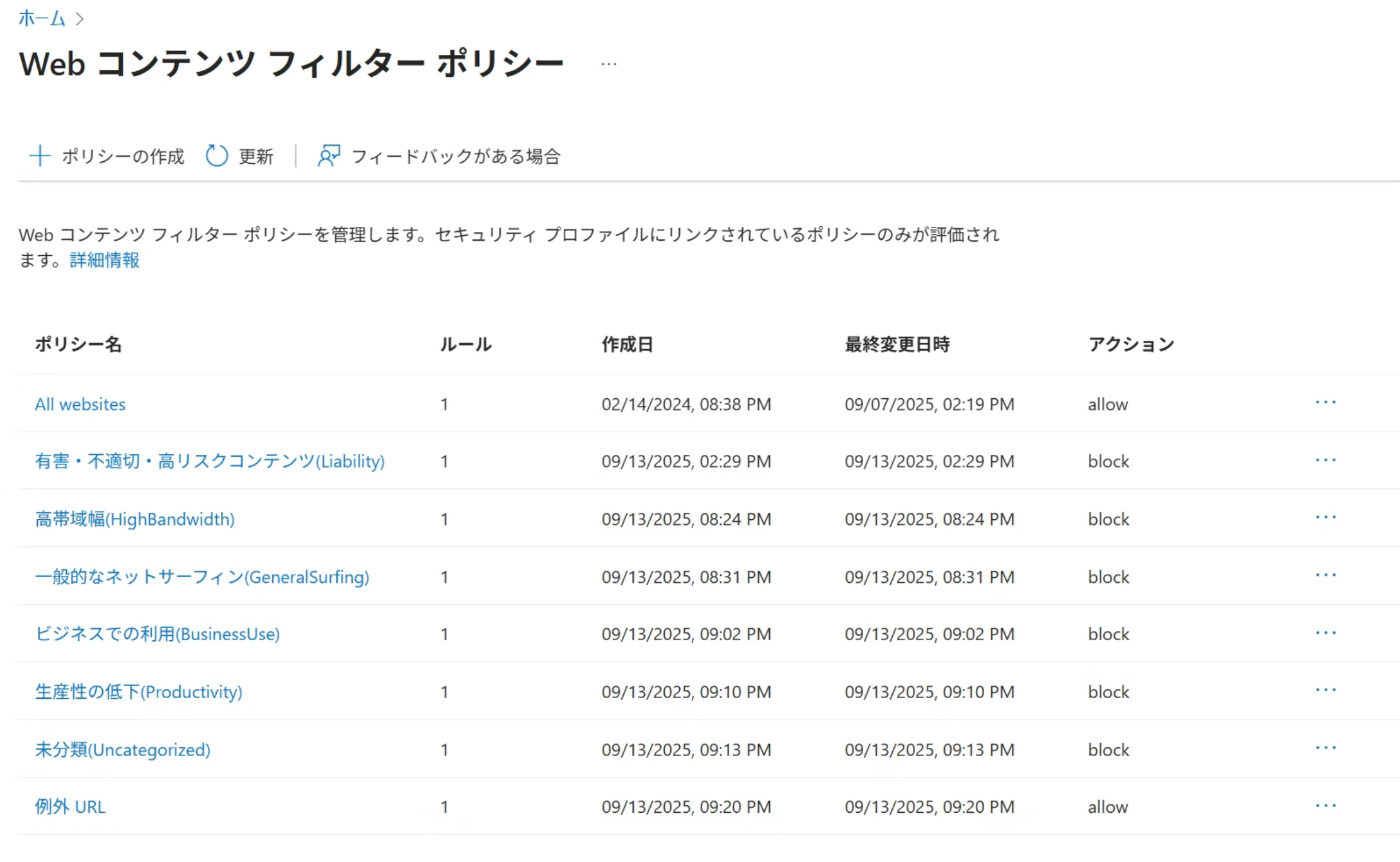Click the block action in HighBandwidth row

[x=1108, y=519]
